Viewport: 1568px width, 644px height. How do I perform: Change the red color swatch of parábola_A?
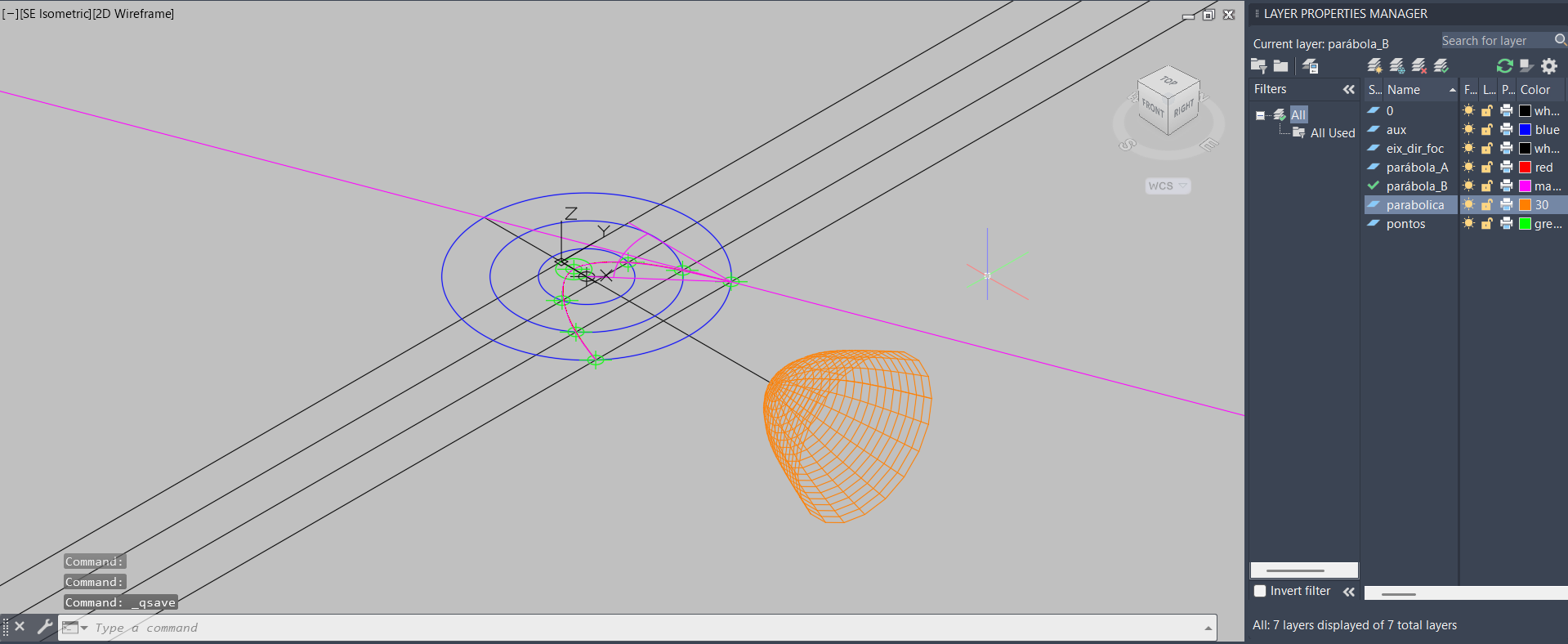1525,167
